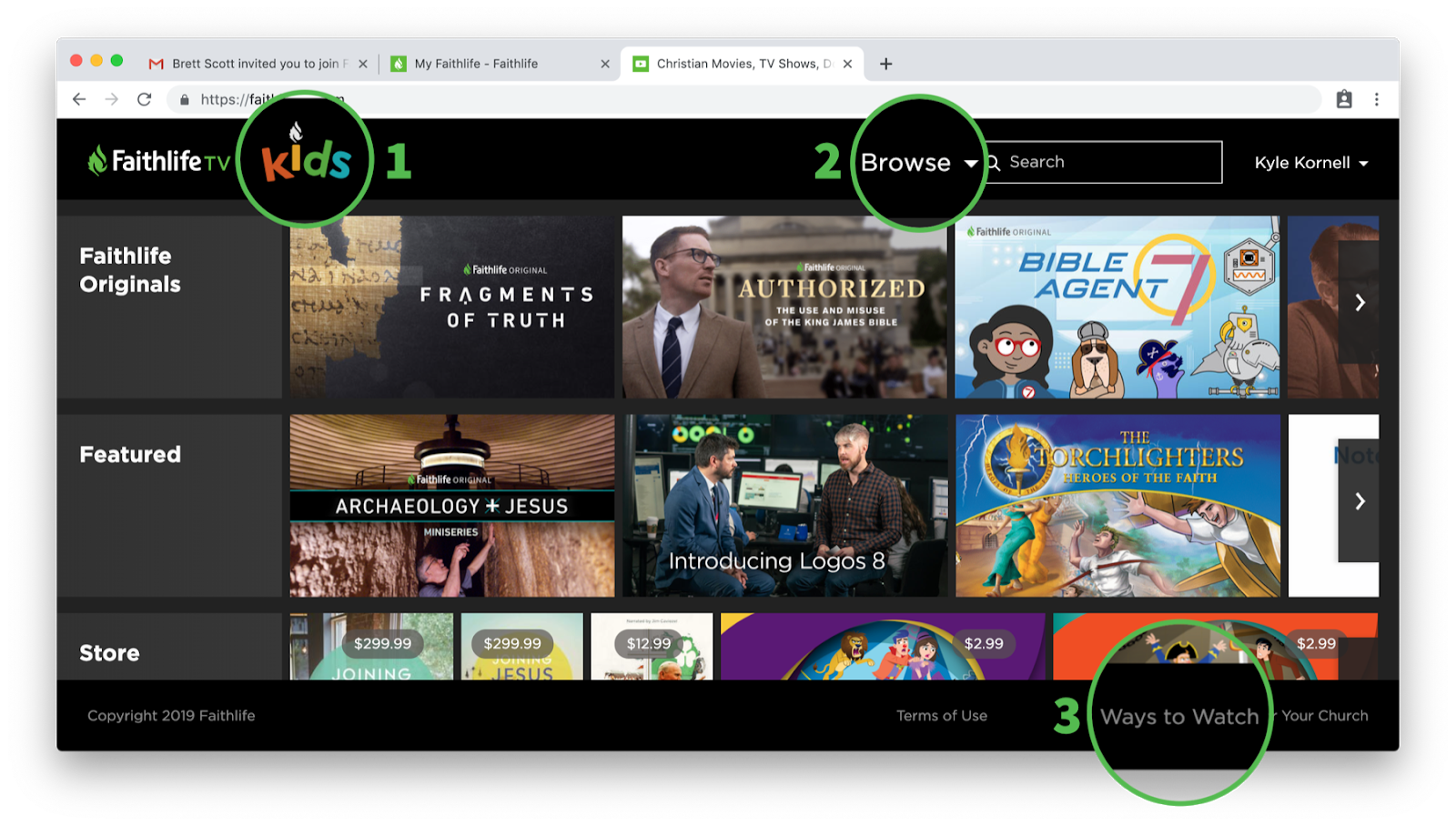The width and height of the screenshot is (1456, 826).
Task: Click the browser address bar
Action: 743,99
